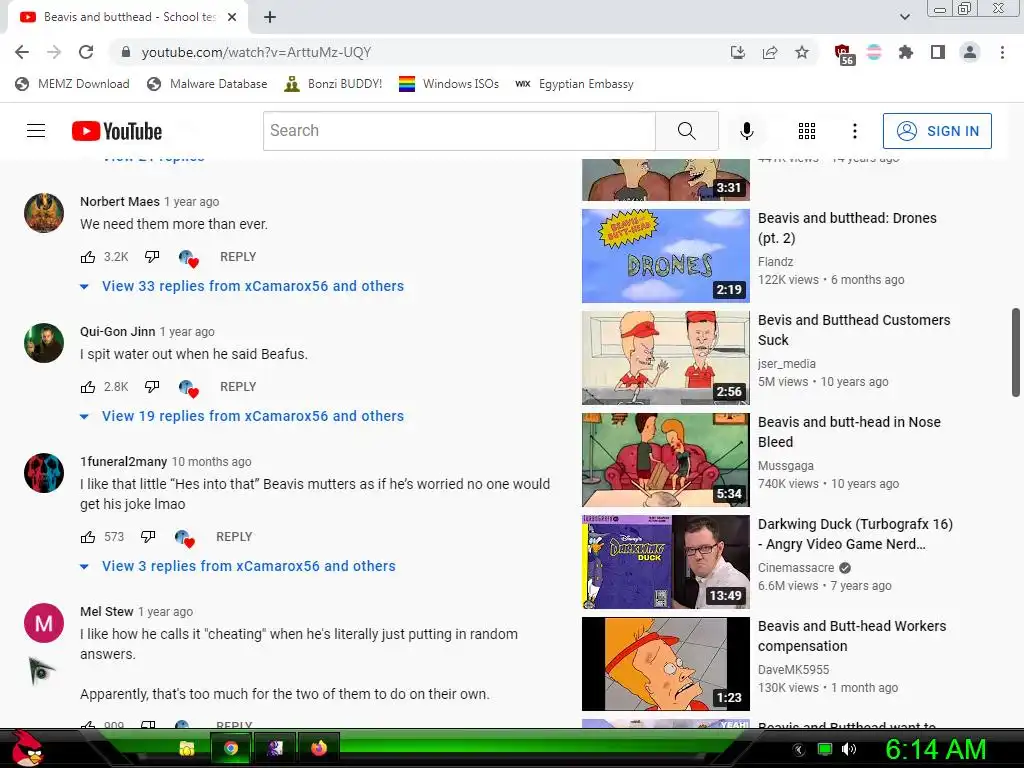Open file explorer folder on taskbar

point(187,748)
